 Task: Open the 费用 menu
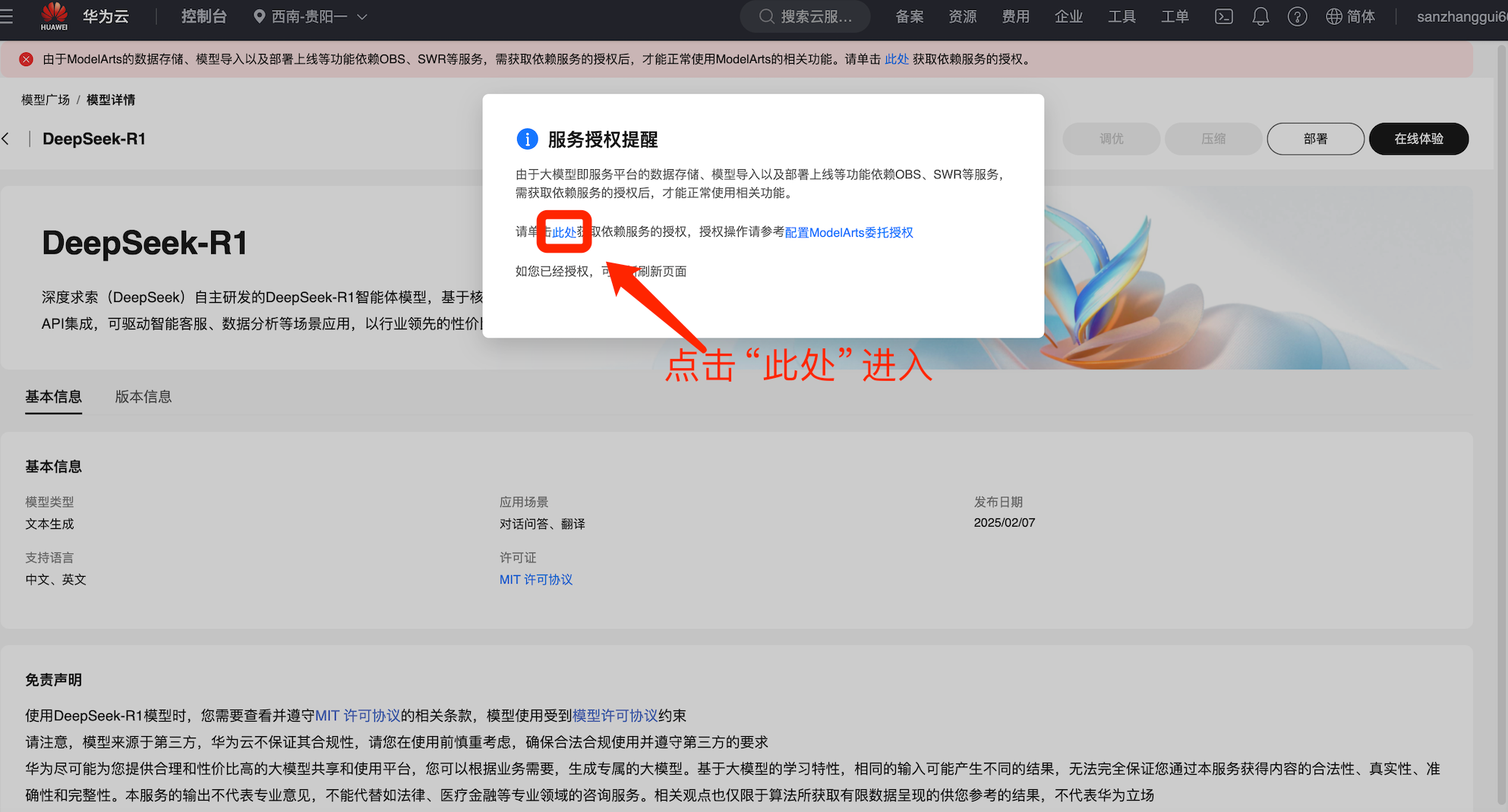[1016, 17]
